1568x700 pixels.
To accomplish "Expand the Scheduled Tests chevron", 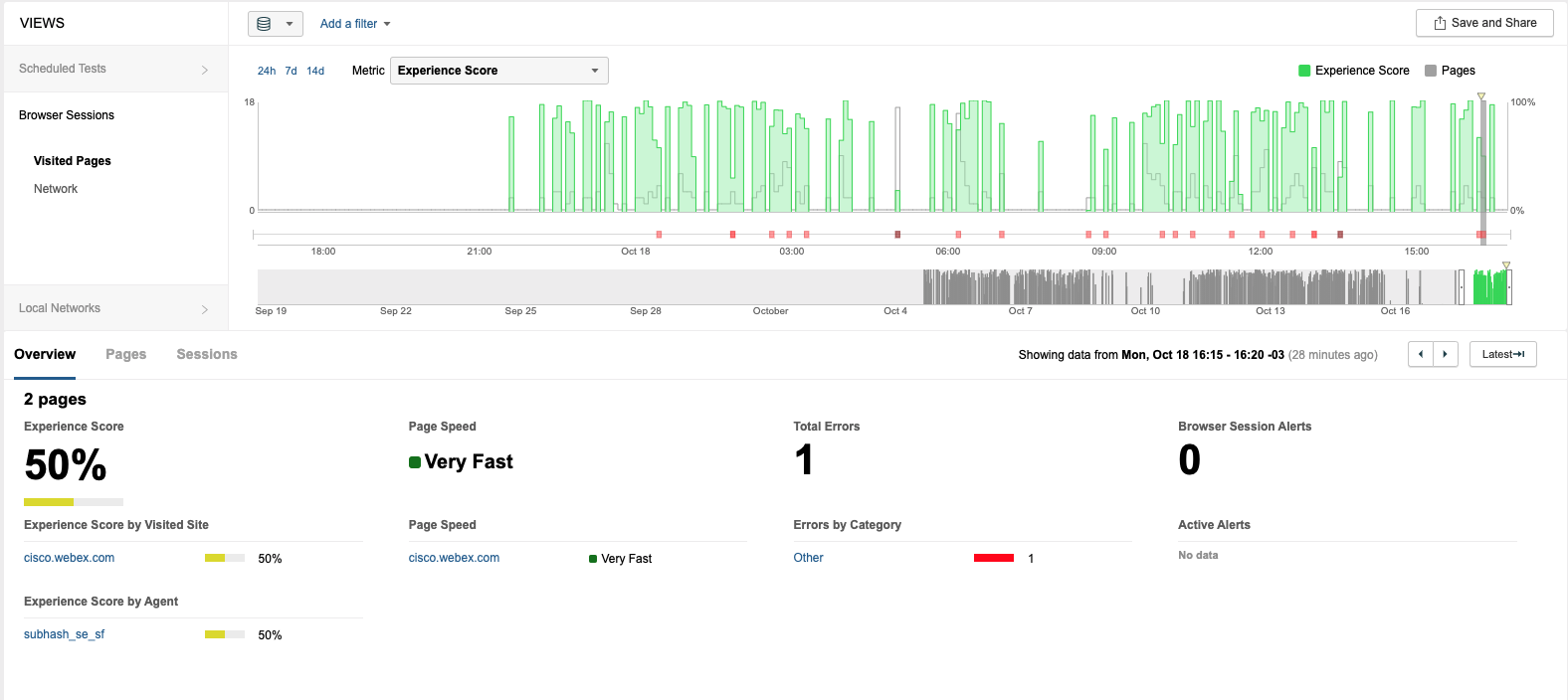I will [205, 70].
